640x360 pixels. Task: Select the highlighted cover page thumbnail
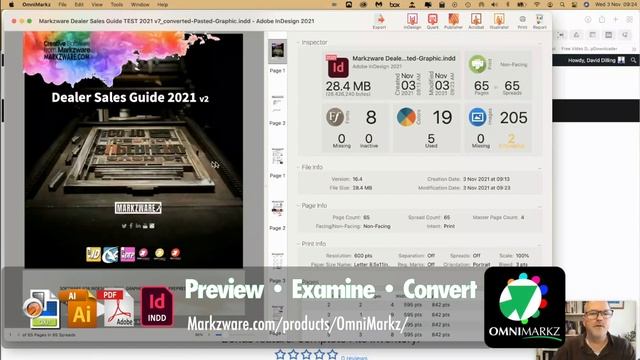[x=278, y=51]
